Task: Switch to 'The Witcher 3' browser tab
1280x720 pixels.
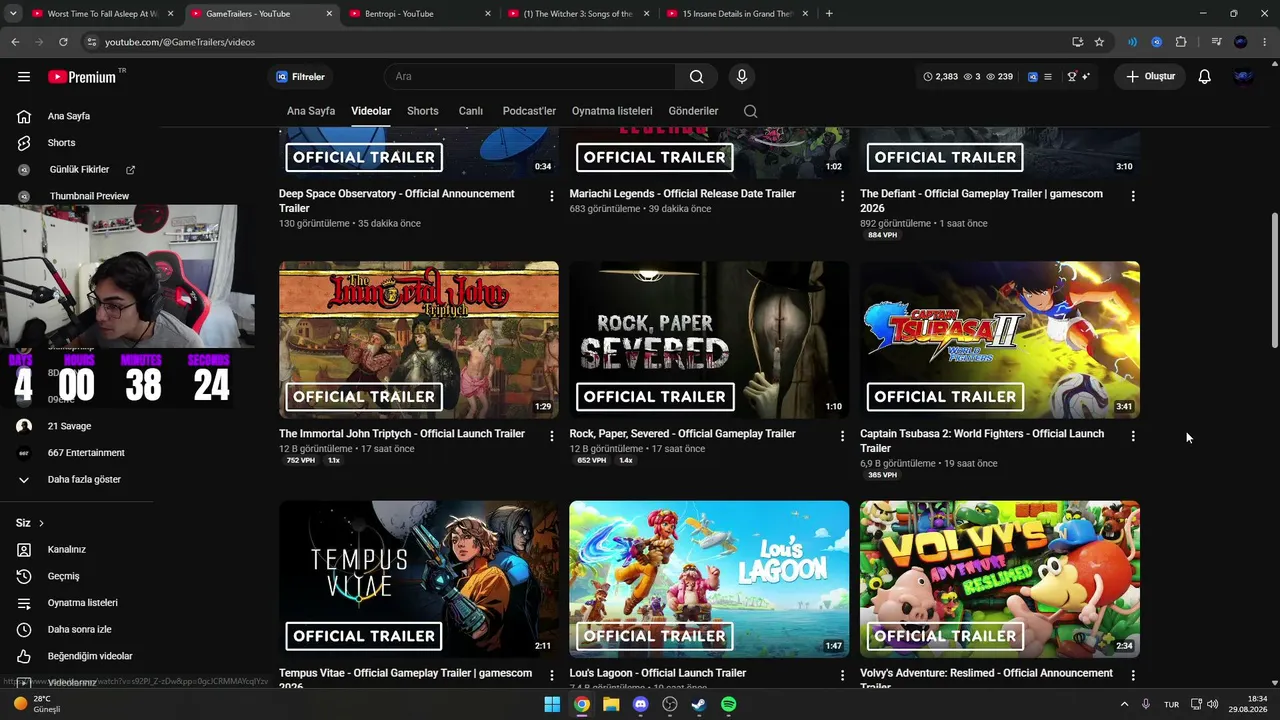Action: [x=579, y=14]
